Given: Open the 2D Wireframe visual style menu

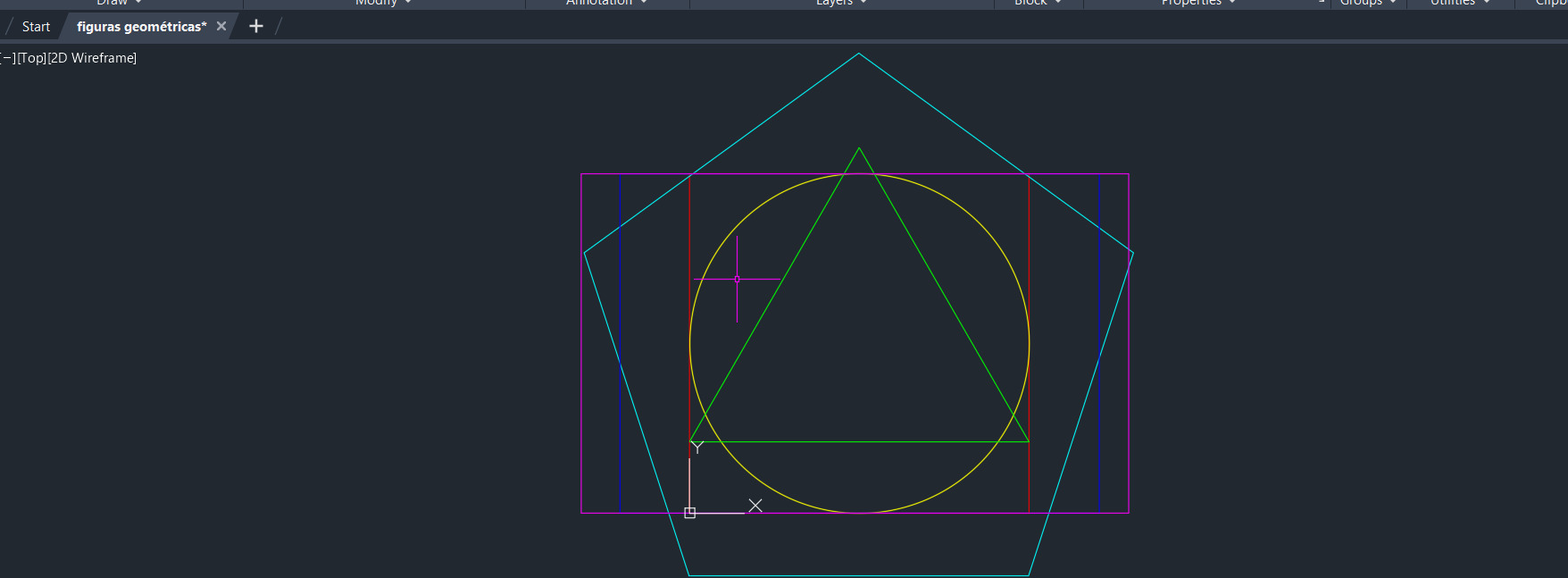Looking at the screenshot, I should [92, 58].
